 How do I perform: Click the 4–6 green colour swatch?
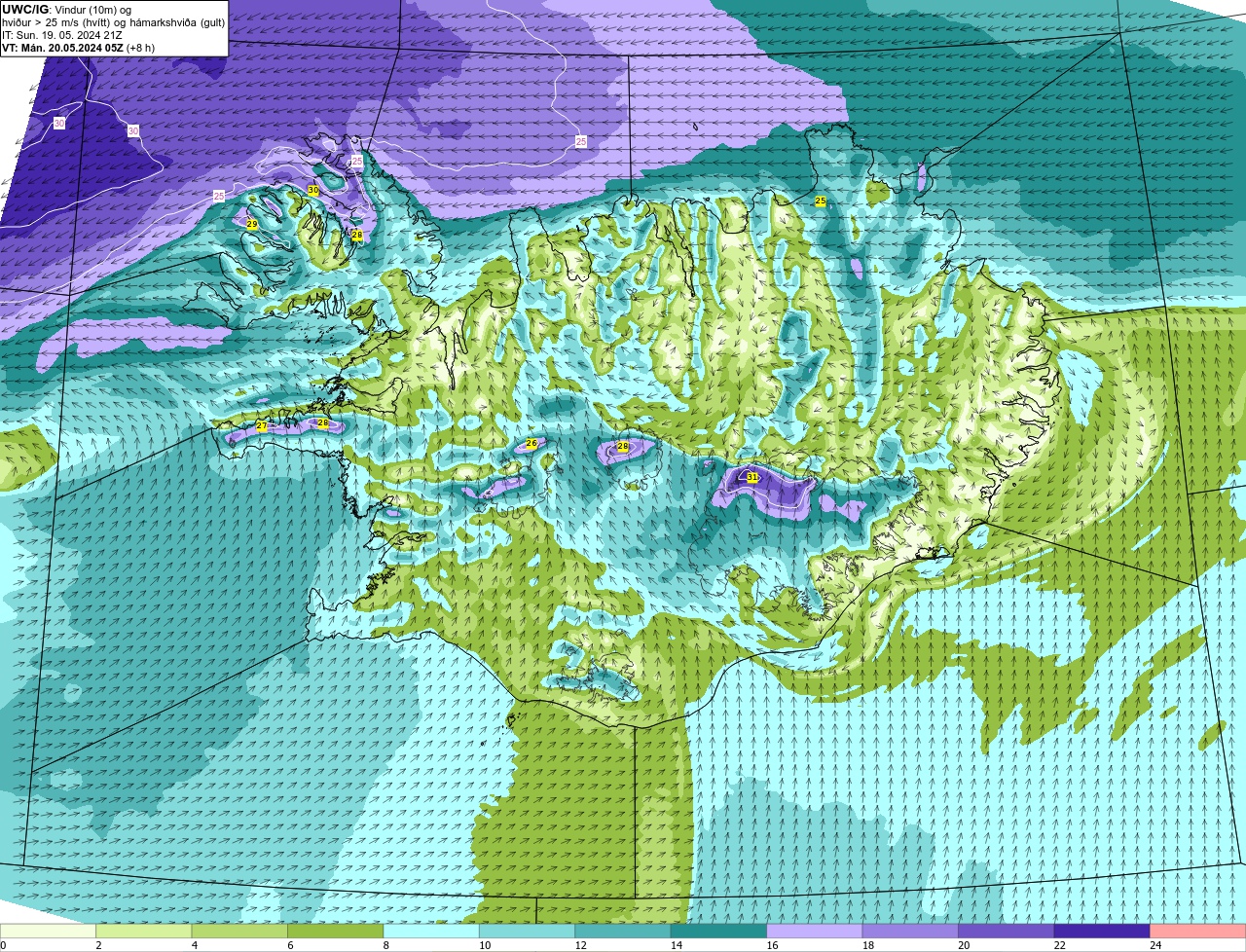(x=239, y=932)
